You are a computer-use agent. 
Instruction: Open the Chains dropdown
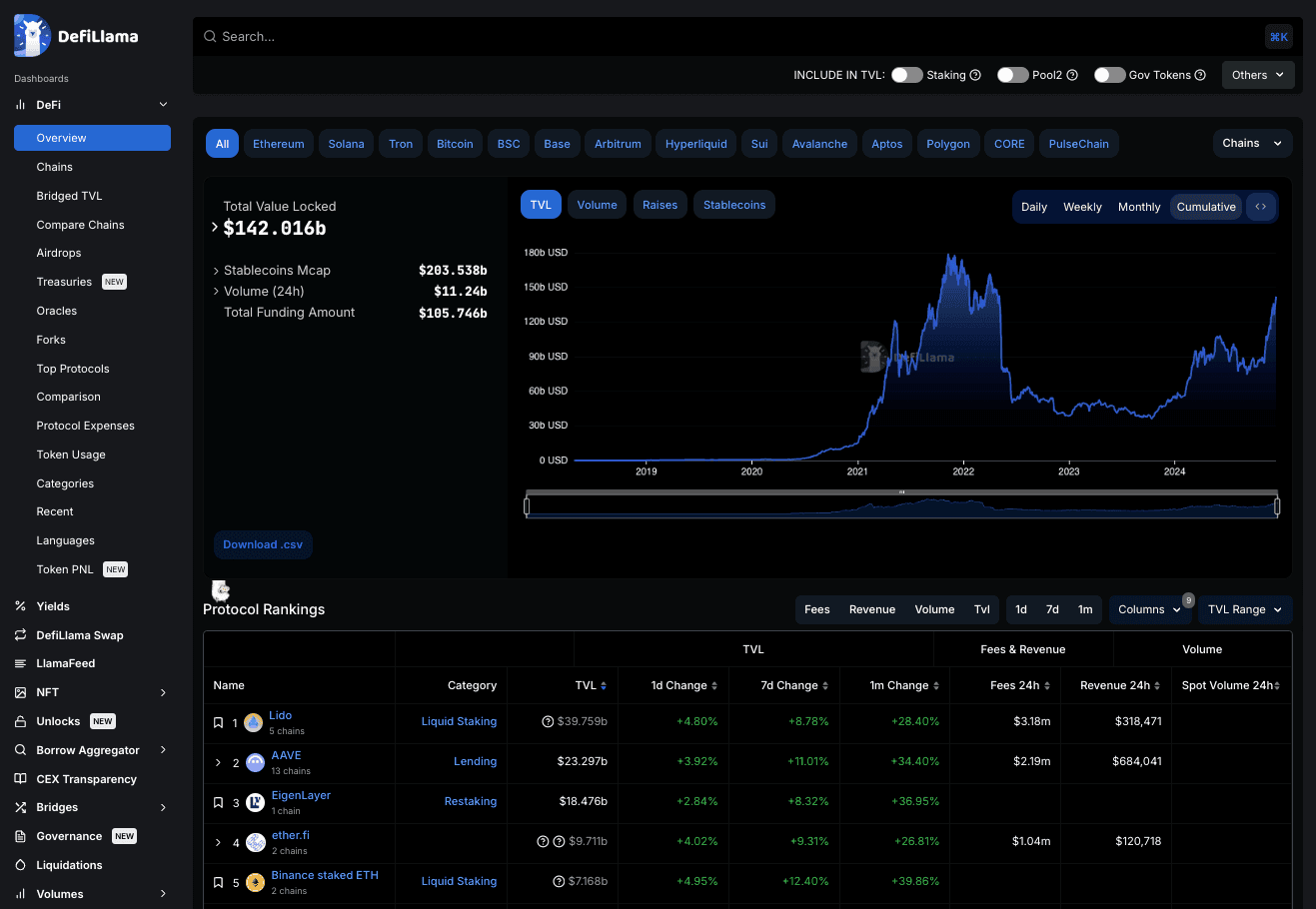click(x=1252, y=143)
